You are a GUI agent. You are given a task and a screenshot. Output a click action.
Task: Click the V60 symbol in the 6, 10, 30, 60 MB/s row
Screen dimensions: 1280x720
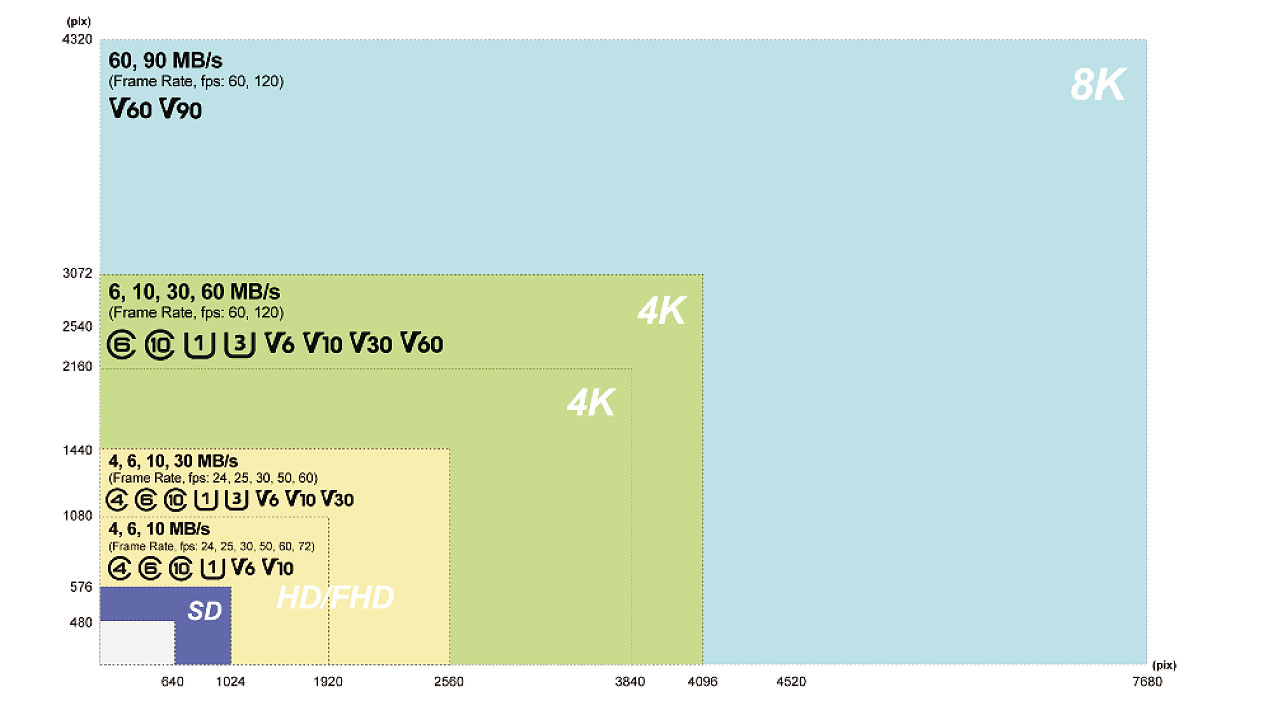[x=422, y=344]
